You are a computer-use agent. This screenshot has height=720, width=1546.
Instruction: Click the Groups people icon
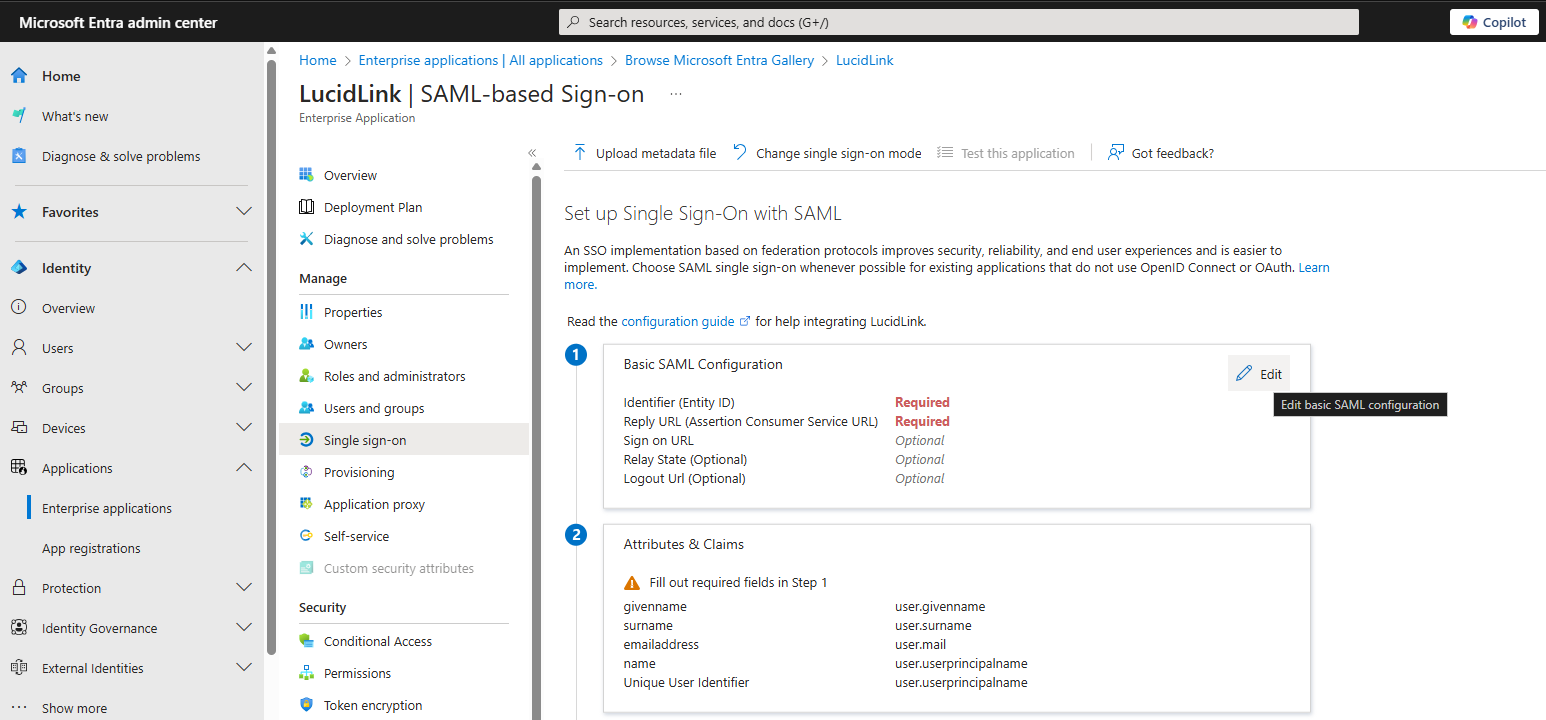coord(19,388)
